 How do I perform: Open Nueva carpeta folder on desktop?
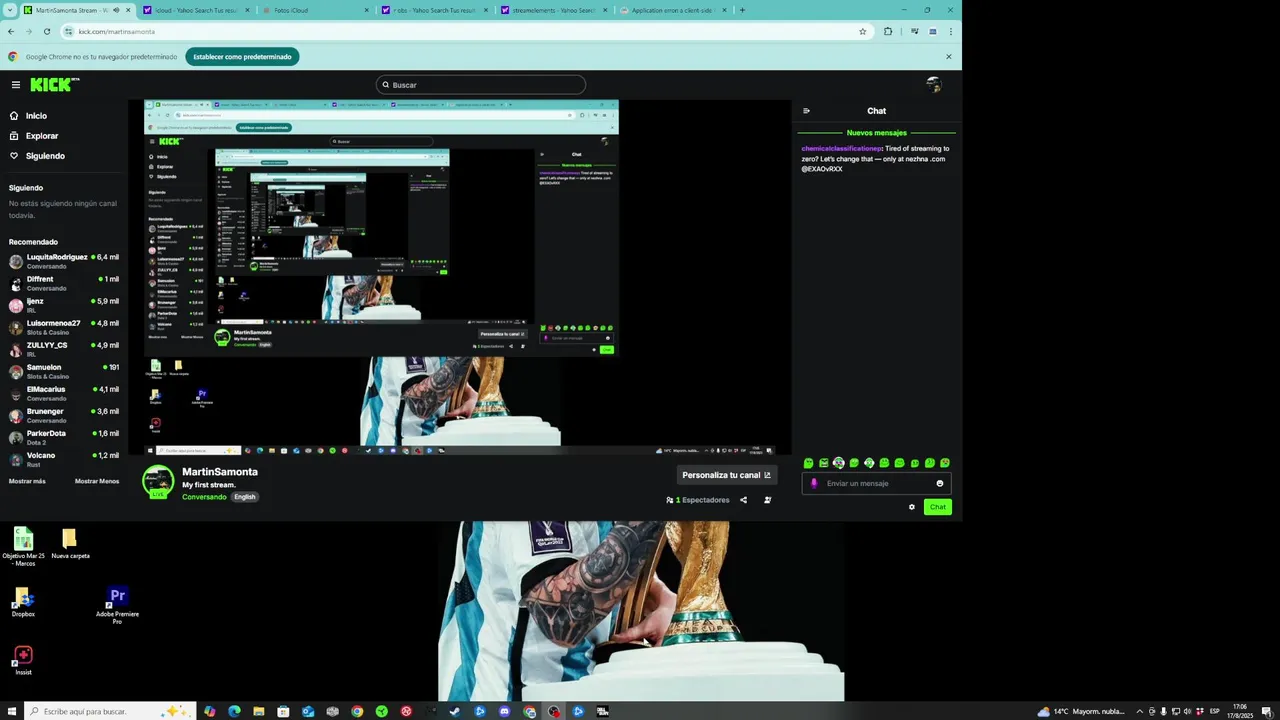point(70,544)
